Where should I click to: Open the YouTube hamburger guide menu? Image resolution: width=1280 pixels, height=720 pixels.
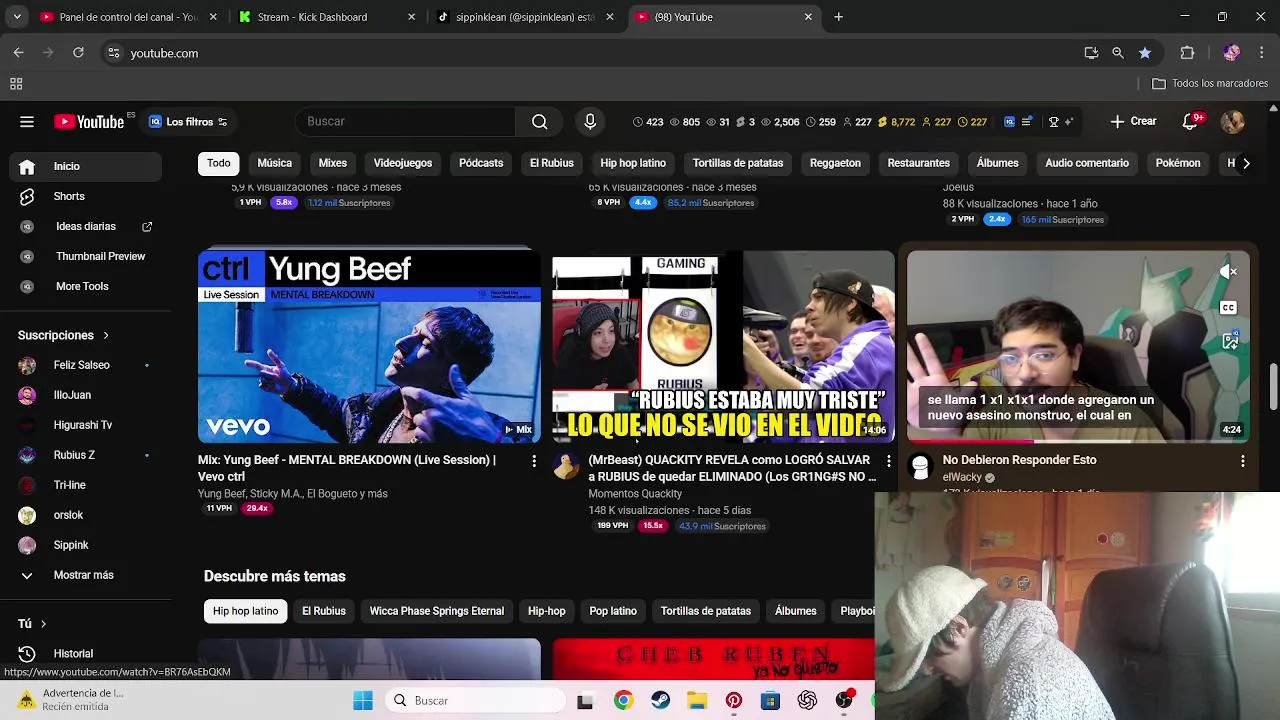(x=27, y=122)
